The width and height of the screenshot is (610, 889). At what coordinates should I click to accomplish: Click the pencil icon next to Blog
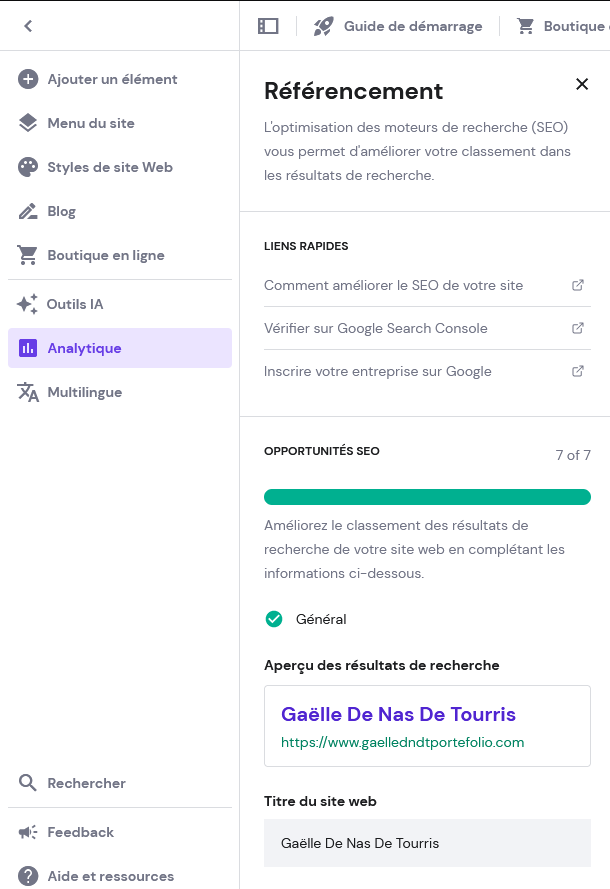(x=28, y=211)
